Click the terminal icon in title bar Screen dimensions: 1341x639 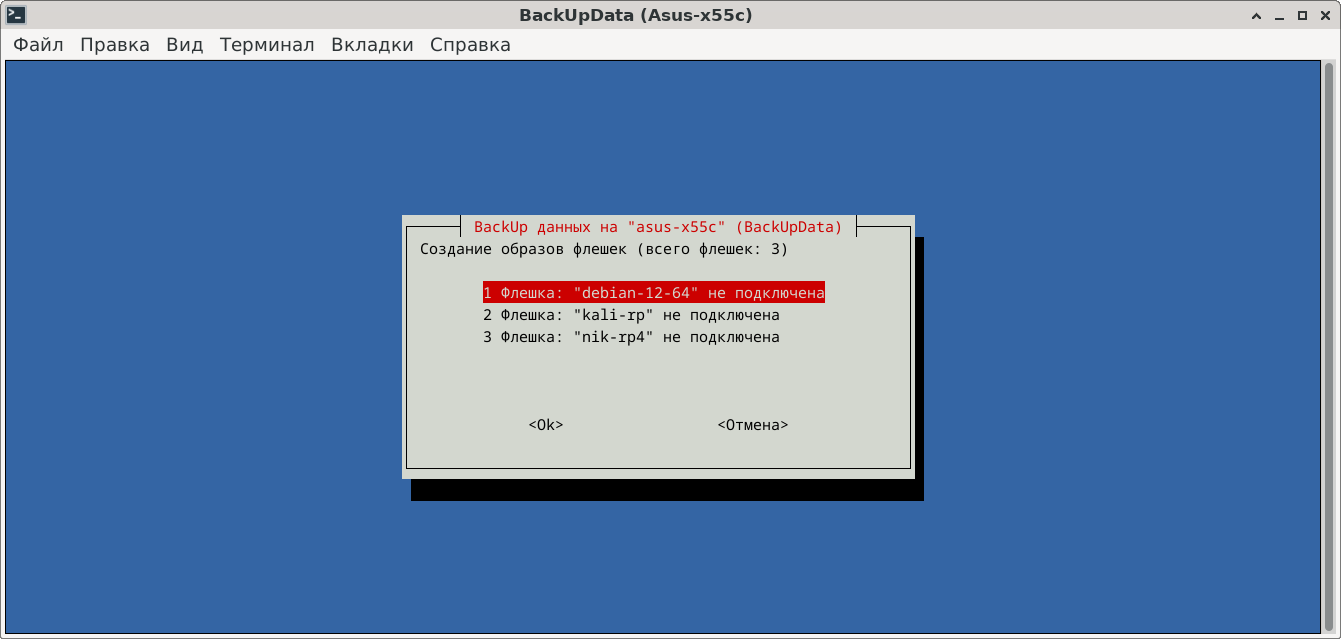pos(16,15)
